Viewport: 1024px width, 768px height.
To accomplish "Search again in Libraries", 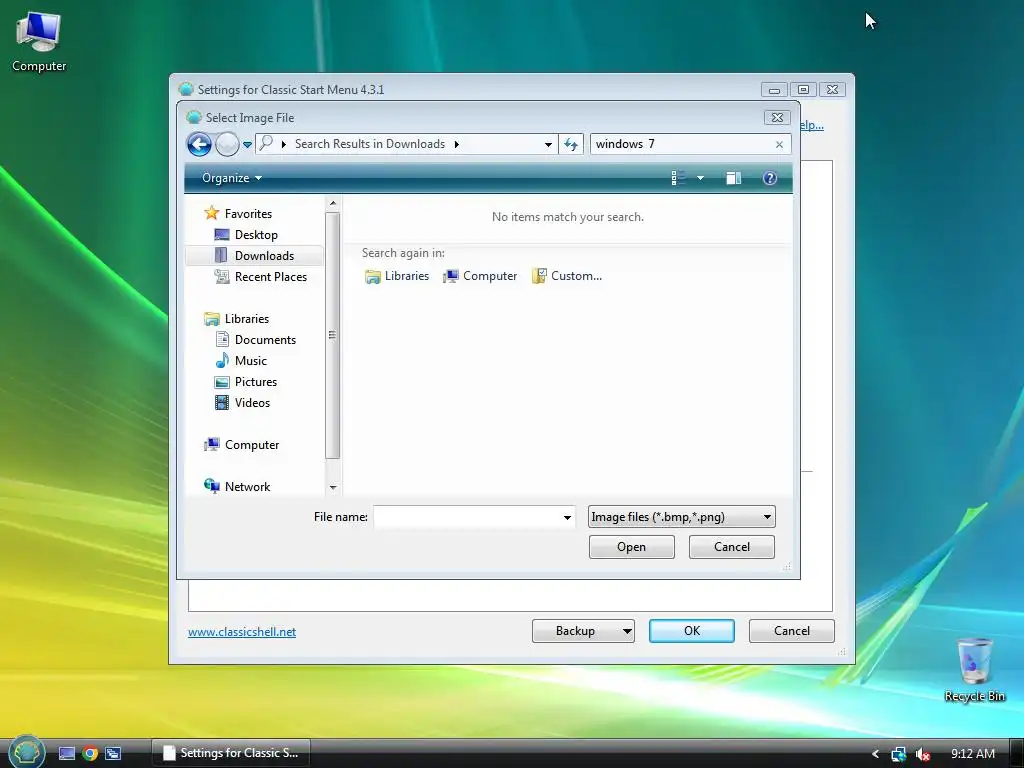I will pos(397,276).
